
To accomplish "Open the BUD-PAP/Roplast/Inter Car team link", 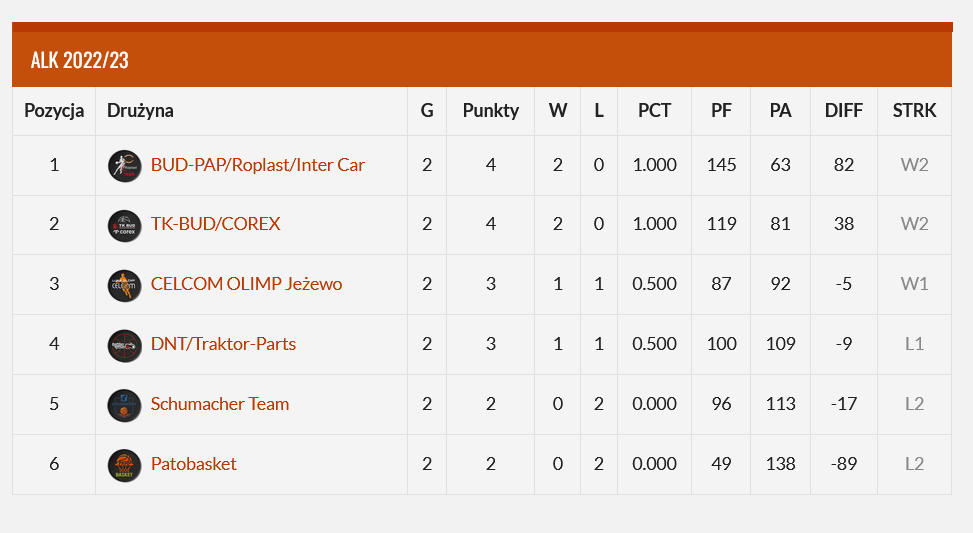I will pos(258,165).
